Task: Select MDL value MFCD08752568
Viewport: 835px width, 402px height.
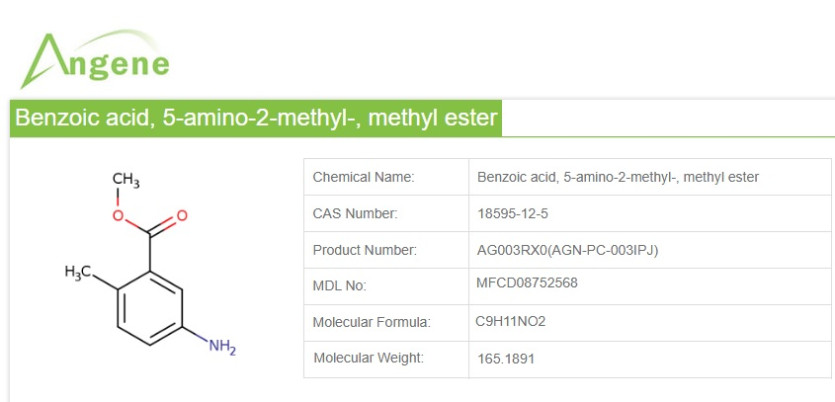Action: pyautogui.click(x=527, y=283)
